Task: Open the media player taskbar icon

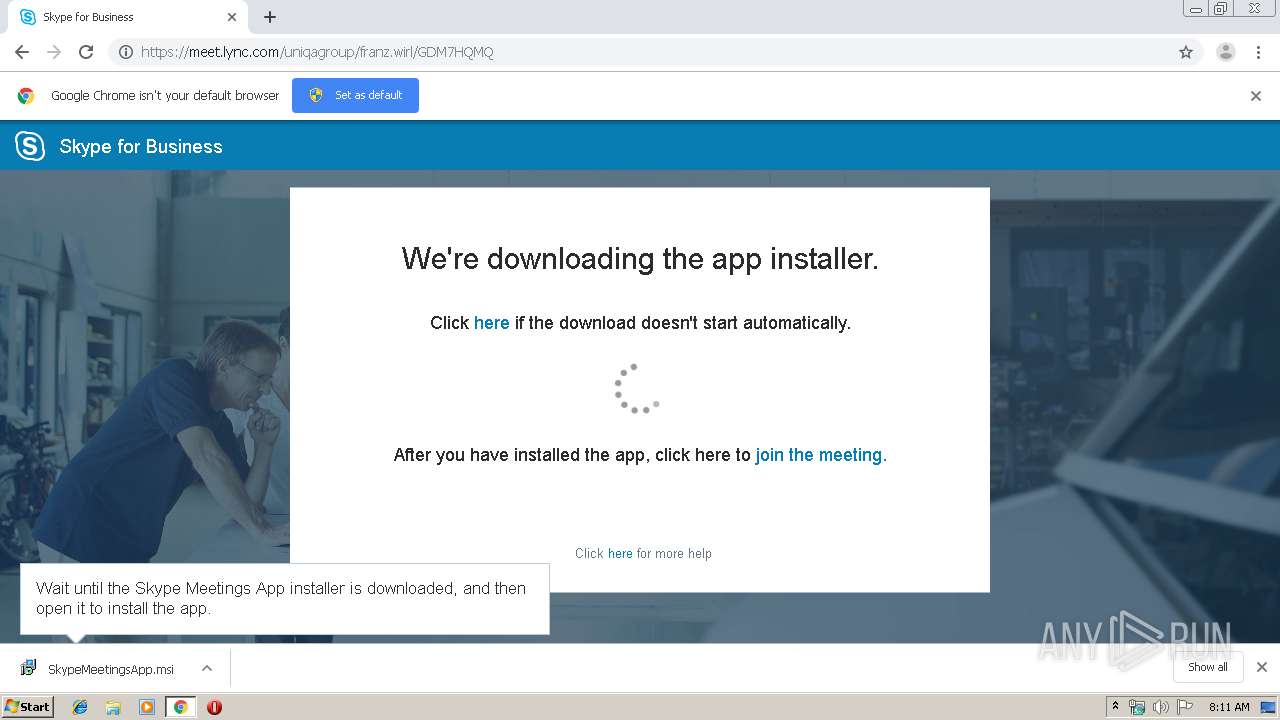Action: click(x=147, y=707)
